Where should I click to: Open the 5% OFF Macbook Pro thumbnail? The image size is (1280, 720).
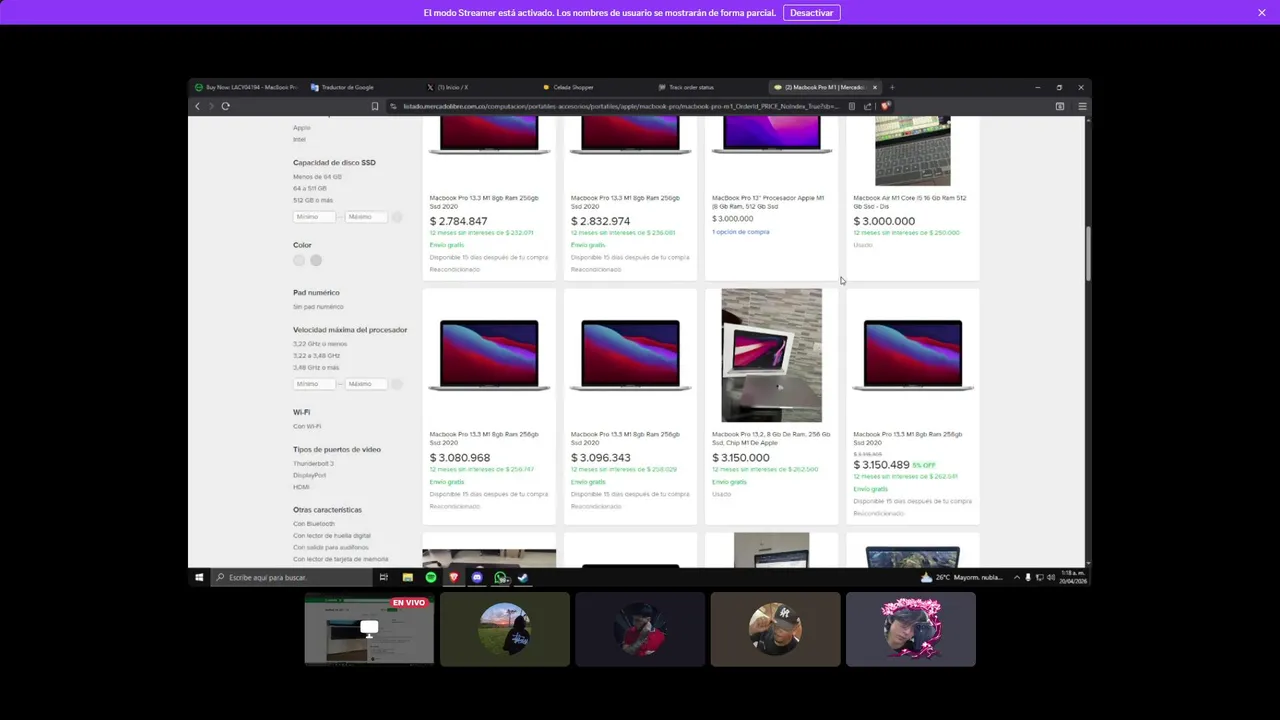913,355
